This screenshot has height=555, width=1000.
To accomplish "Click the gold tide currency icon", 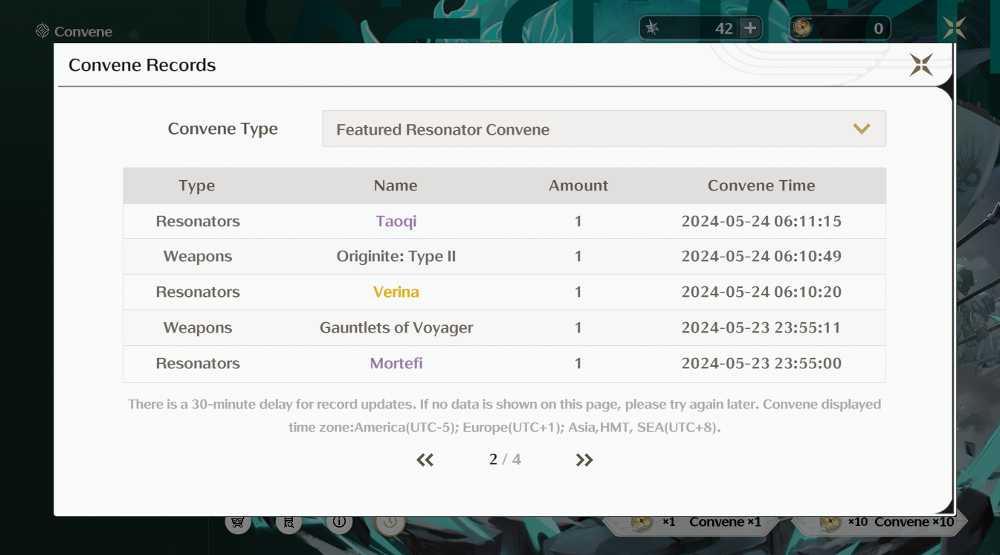I will 802,27.
